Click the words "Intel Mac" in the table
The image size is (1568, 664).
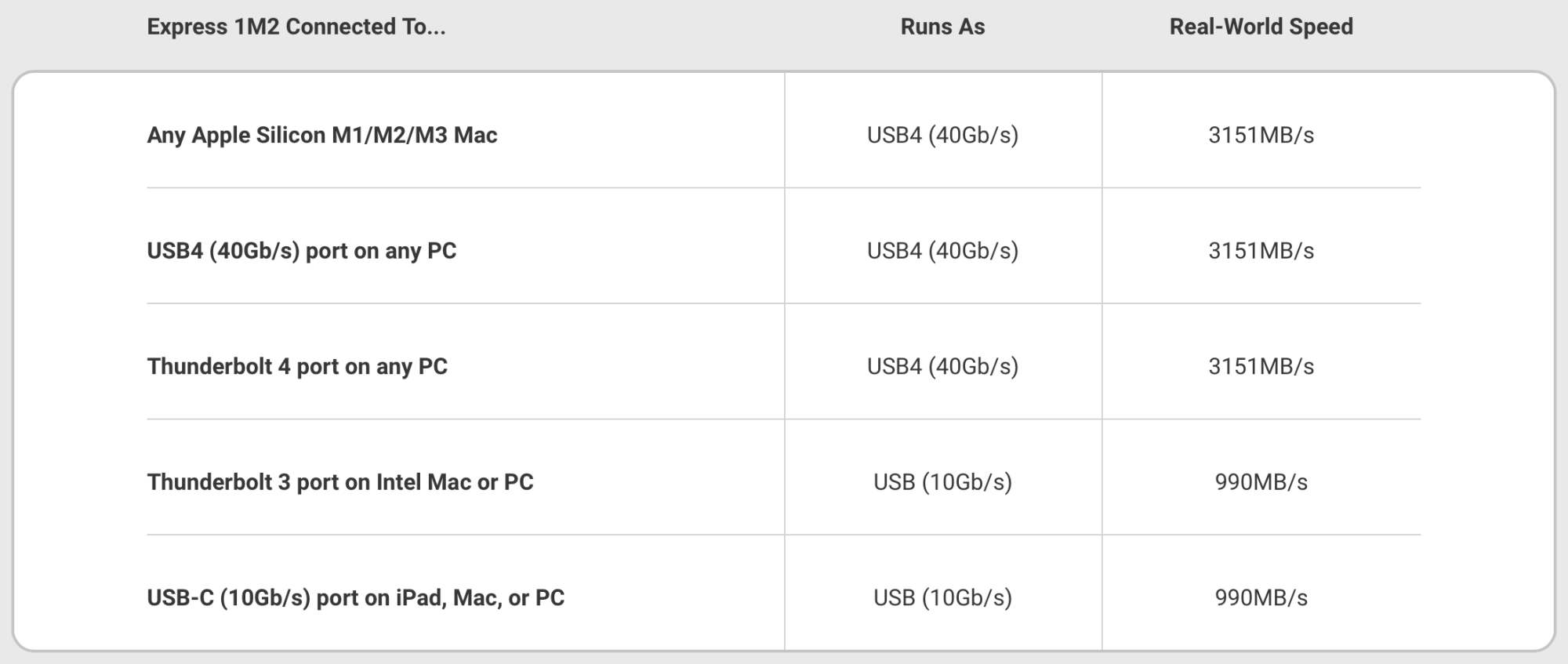point(423,482)
